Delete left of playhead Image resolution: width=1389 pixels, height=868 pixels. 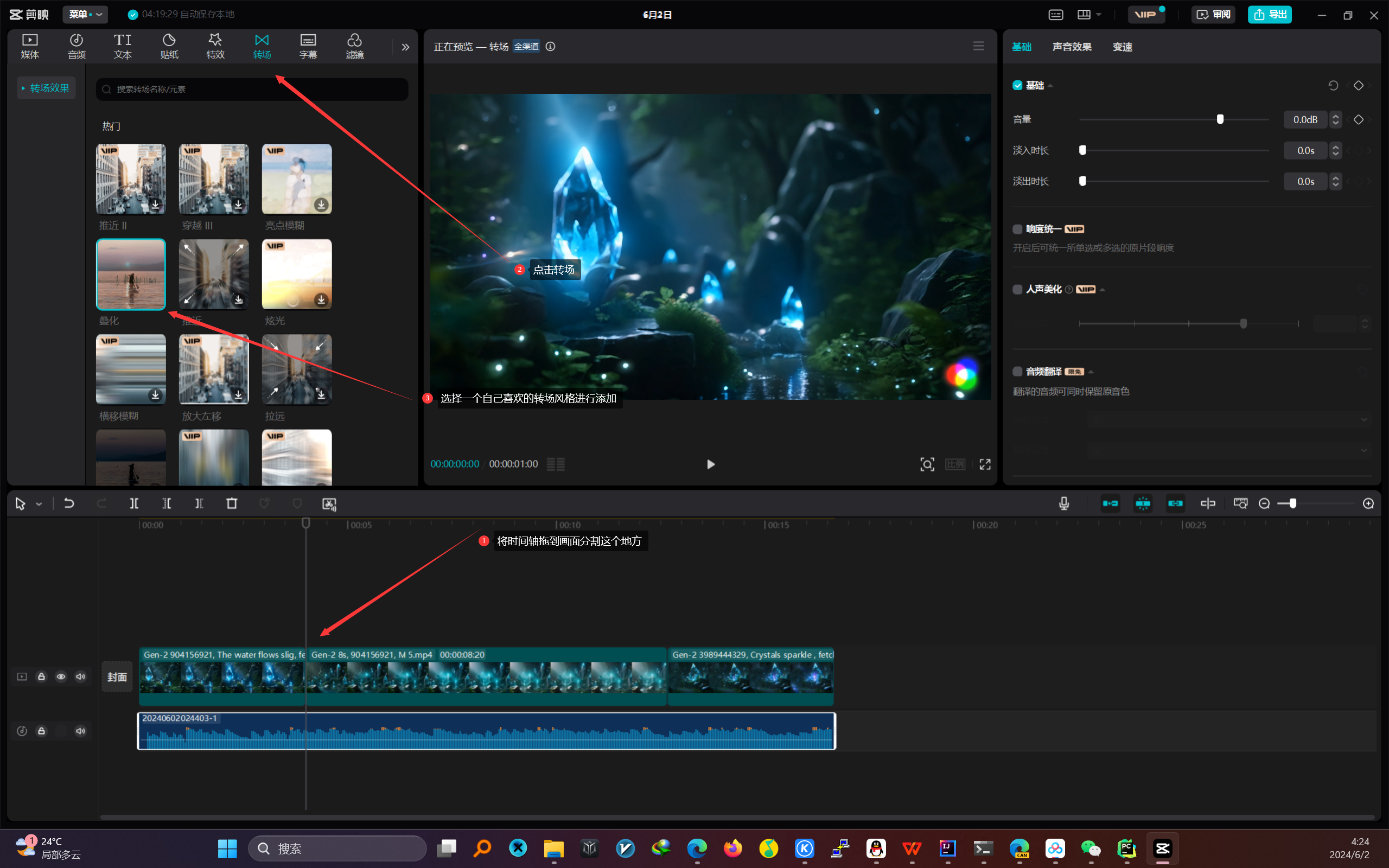click(x=167, y=503)
